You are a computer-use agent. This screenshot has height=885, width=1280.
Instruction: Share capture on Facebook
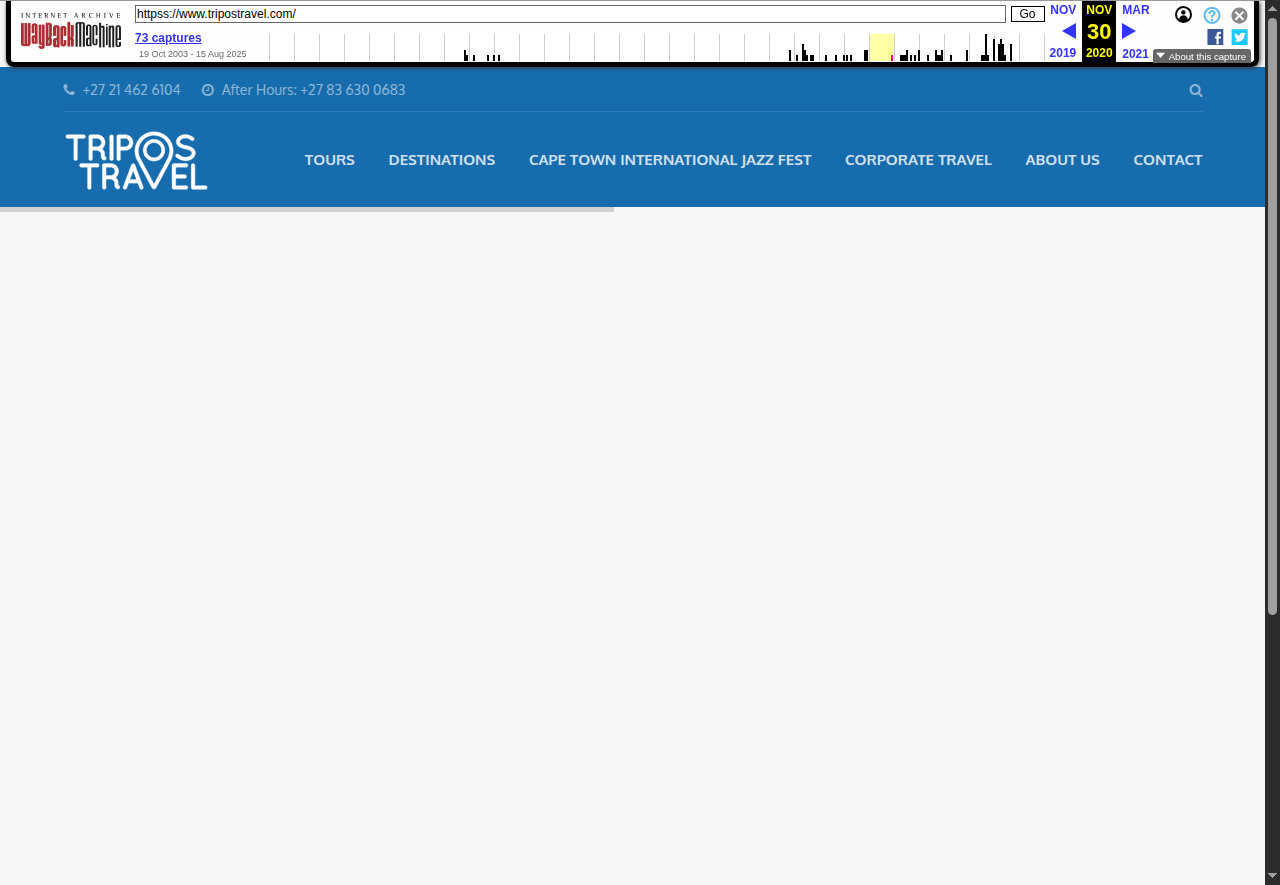pos(1215,37)
